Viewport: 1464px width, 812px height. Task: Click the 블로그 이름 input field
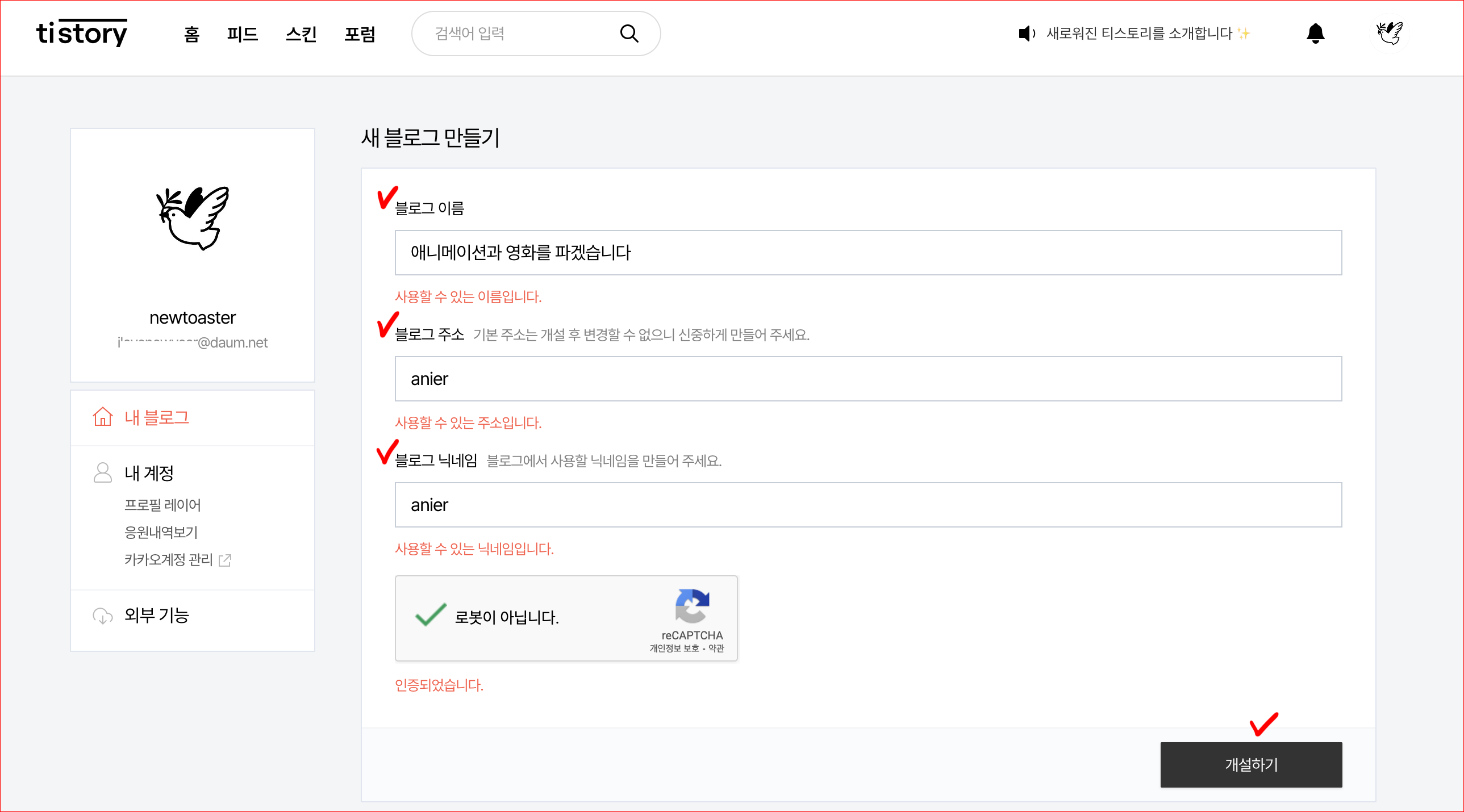click(868, 253)
